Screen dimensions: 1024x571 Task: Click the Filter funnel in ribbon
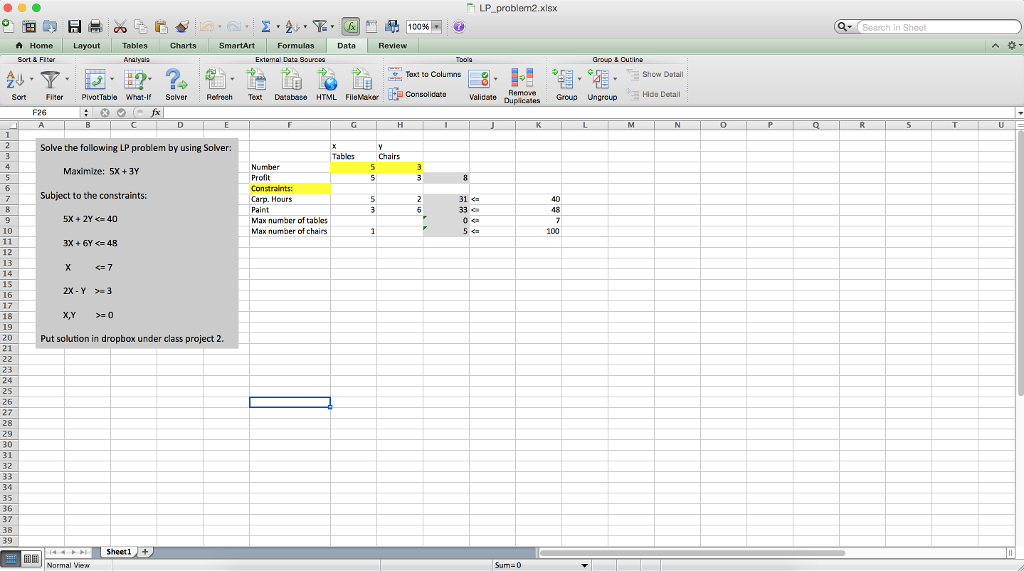point(50,80)
